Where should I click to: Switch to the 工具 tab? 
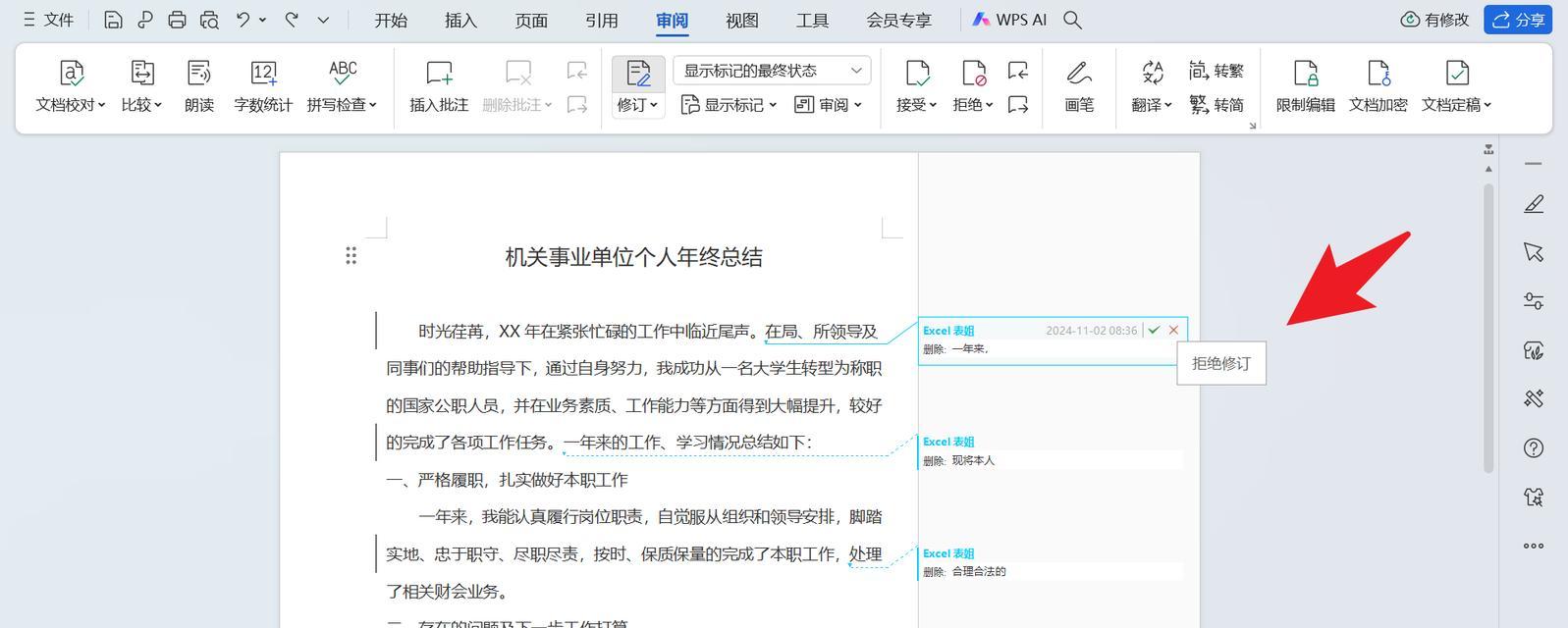pyautogui.click(x=812, y=20)
